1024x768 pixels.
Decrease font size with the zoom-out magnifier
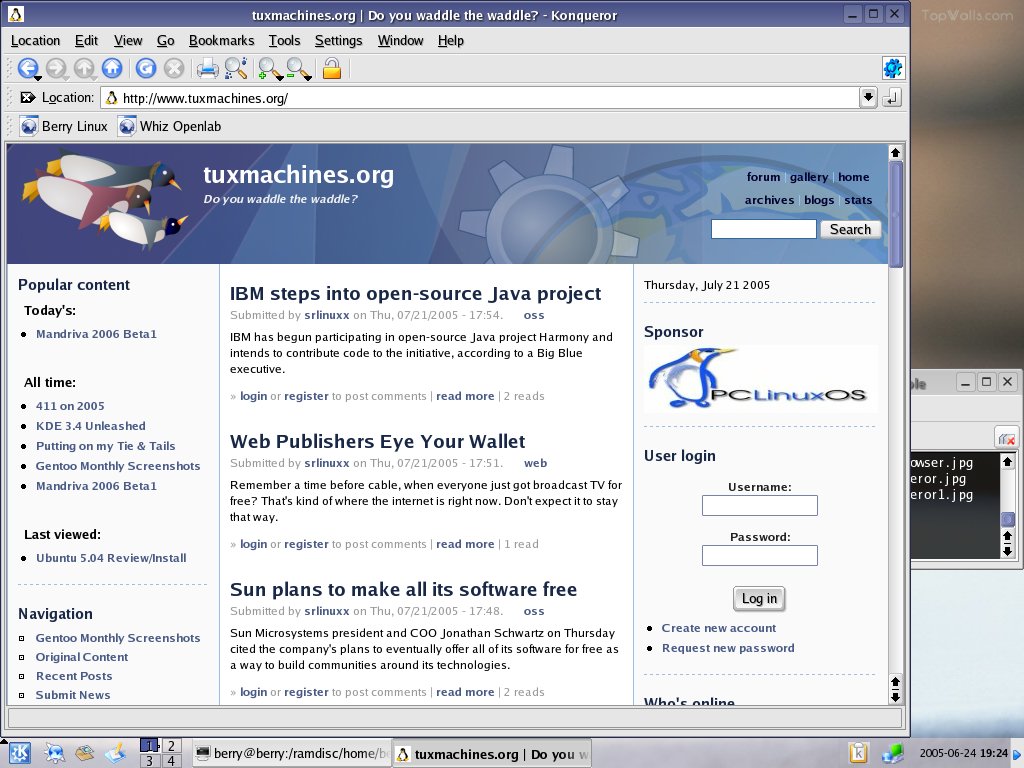point(296,67)
